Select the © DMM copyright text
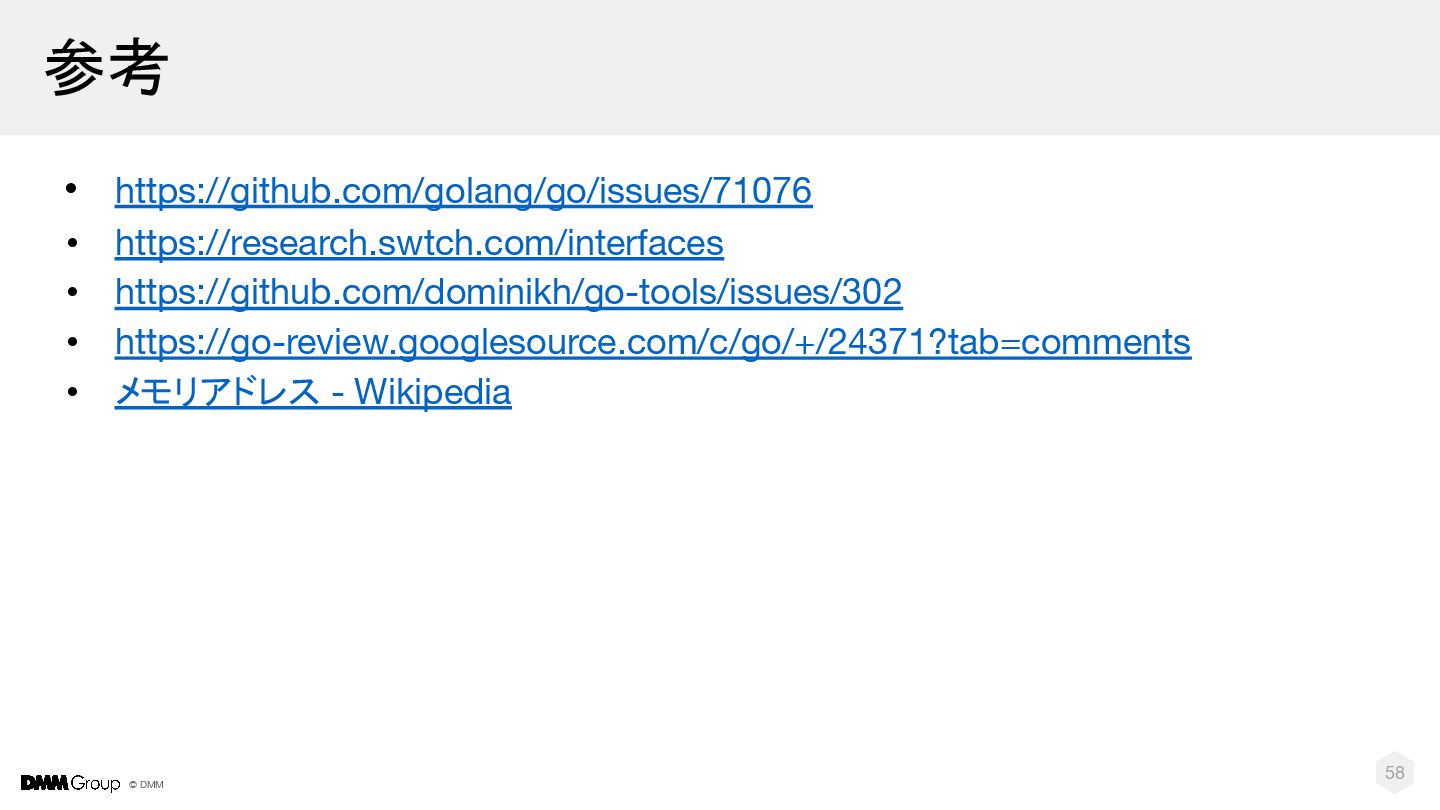 146,785
